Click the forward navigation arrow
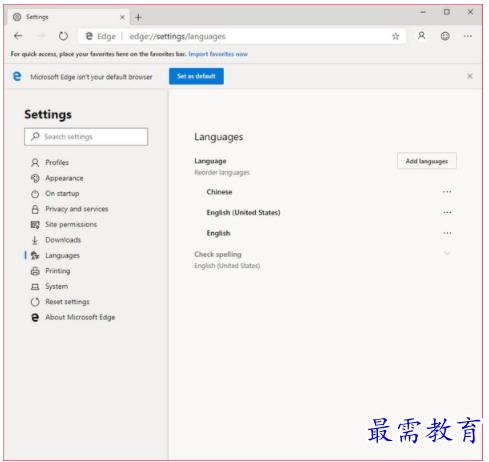The image size is (489, 462). (x=41, y=36)
